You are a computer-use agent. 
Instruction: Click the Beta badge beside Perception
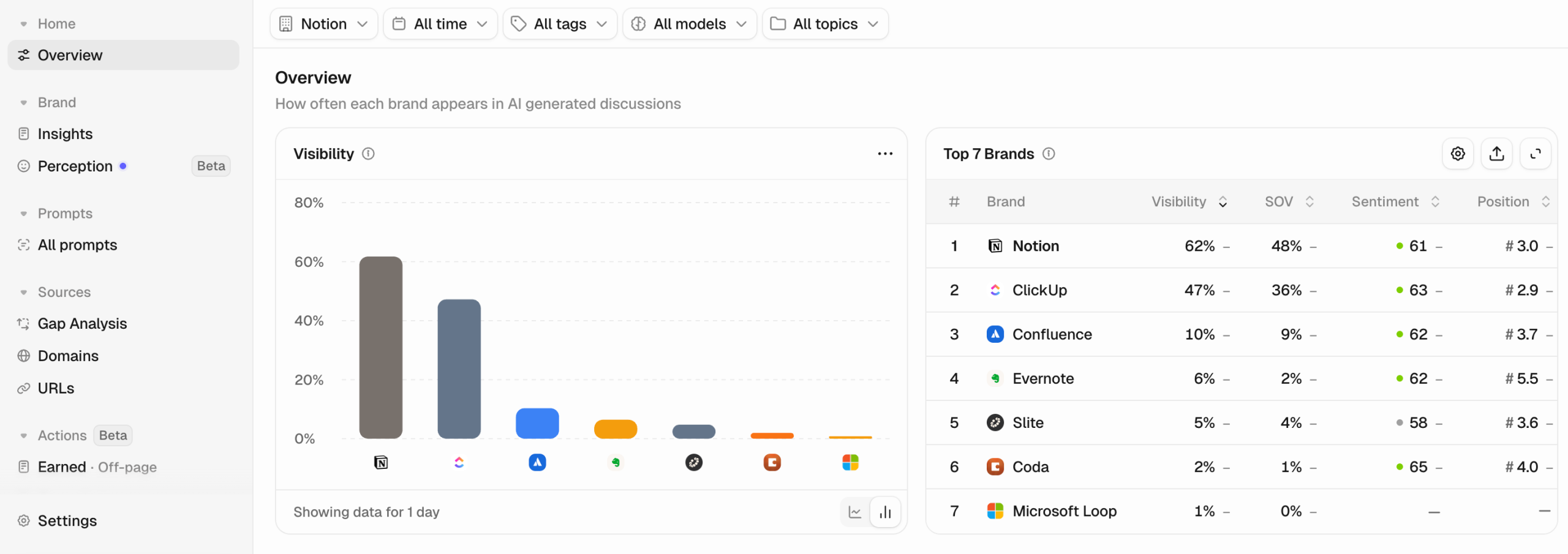[211, 166]
